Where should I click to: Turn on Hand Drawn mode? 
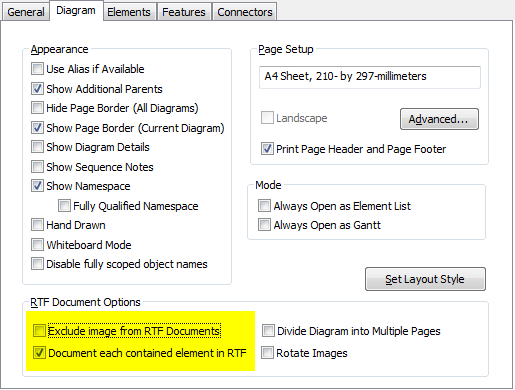point(37,225)
